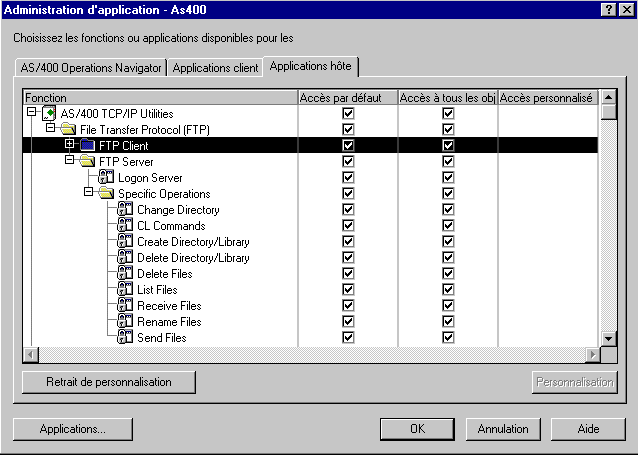Cancel with the Annulation button
The image size is (638, 456).
503,429
